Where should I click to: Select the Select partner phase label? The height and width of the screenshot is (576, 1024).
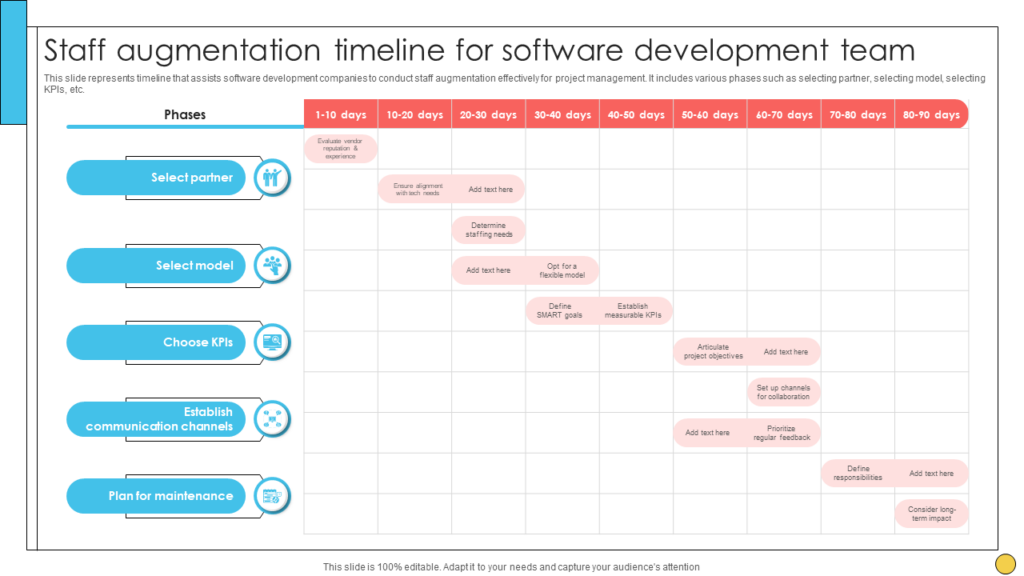156,178
